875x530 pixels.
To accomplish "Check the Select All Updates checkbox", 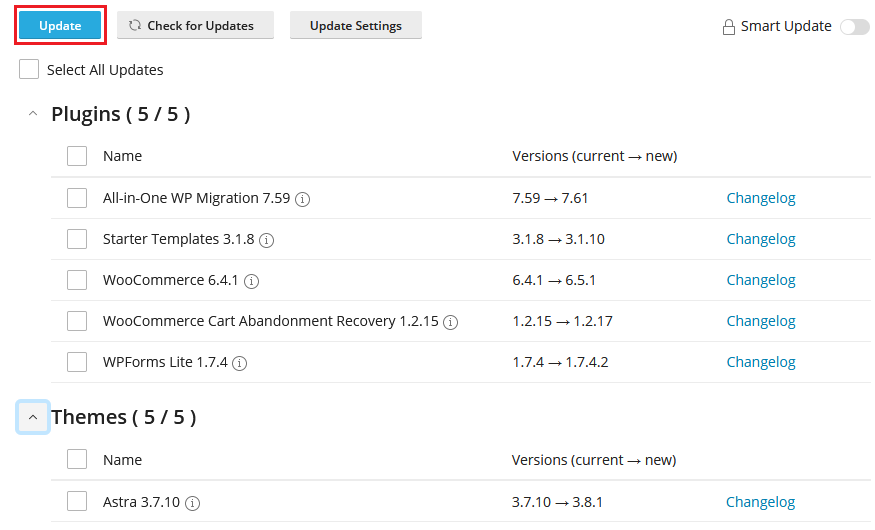I will click(x=29, y=69).
